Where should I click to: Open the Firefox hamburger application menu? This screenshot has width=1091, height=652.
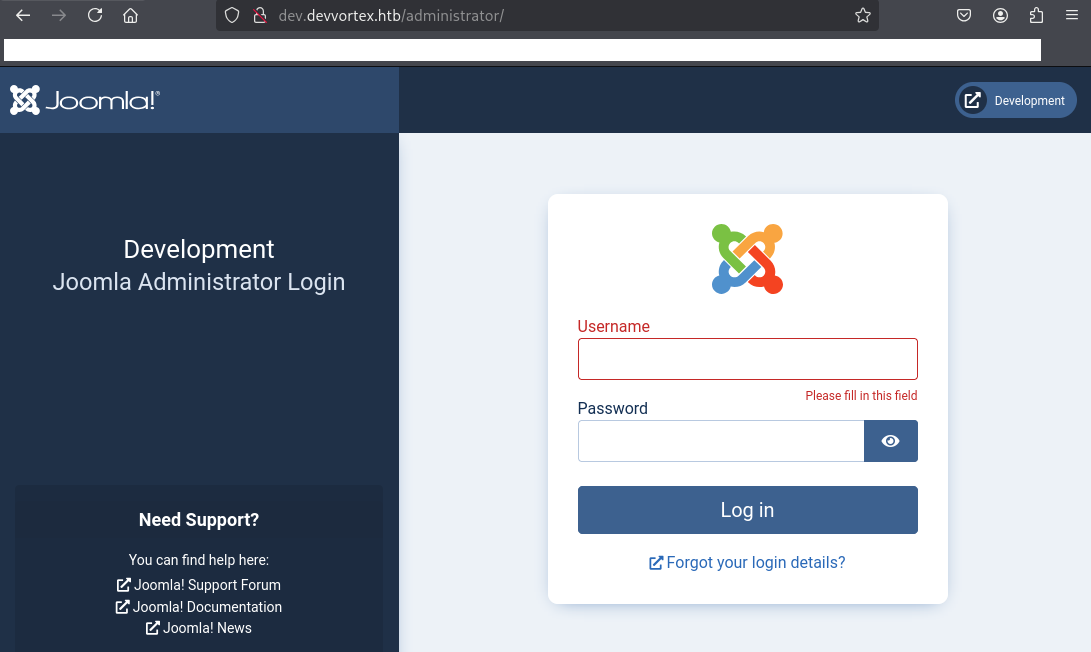(1071, 15)
